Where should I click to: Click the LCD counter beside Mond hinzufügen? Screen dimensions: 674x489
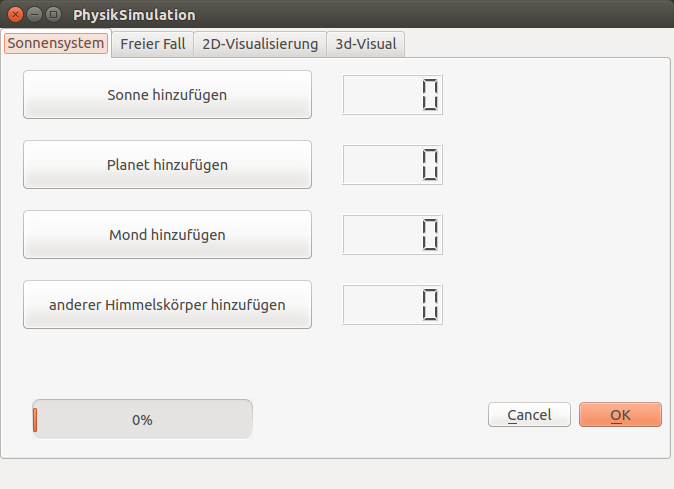[392, 235]
